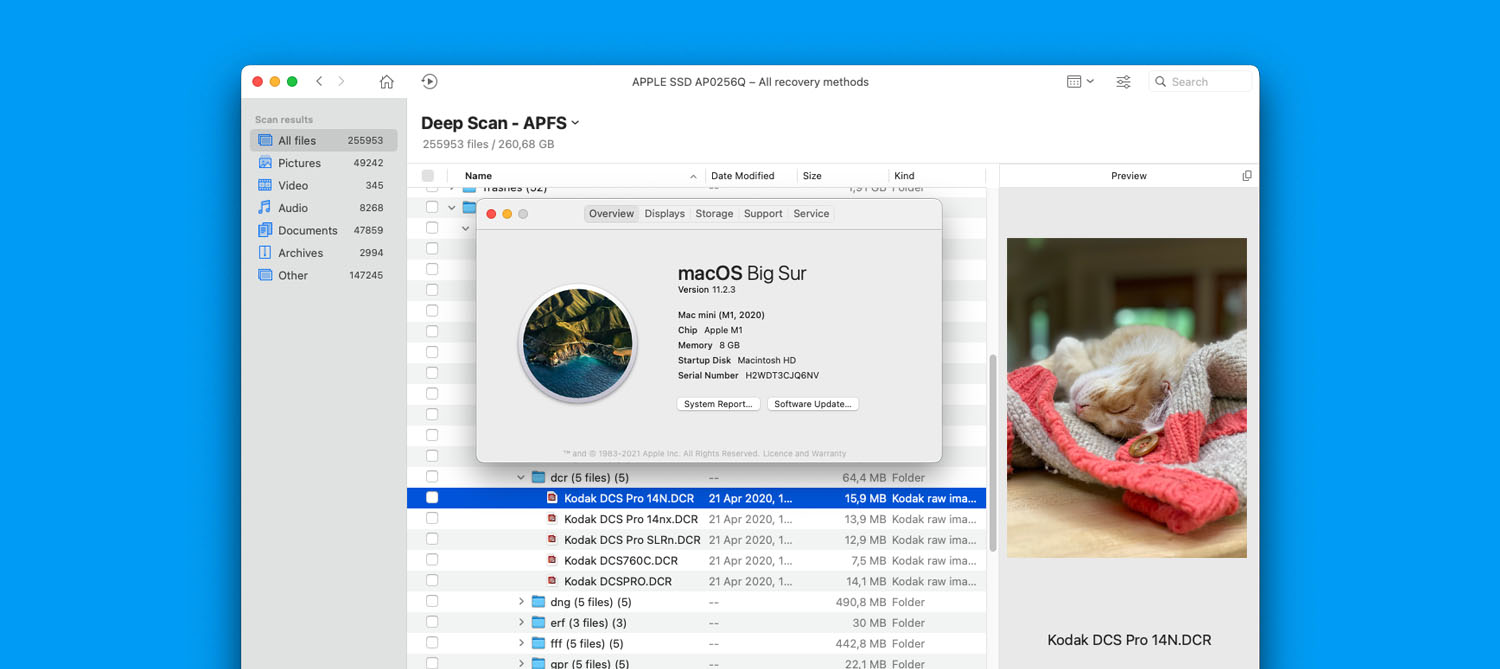Switch to the Displays tab
Viewport: 1500px width, 669px height.
[x=665, y=214]
